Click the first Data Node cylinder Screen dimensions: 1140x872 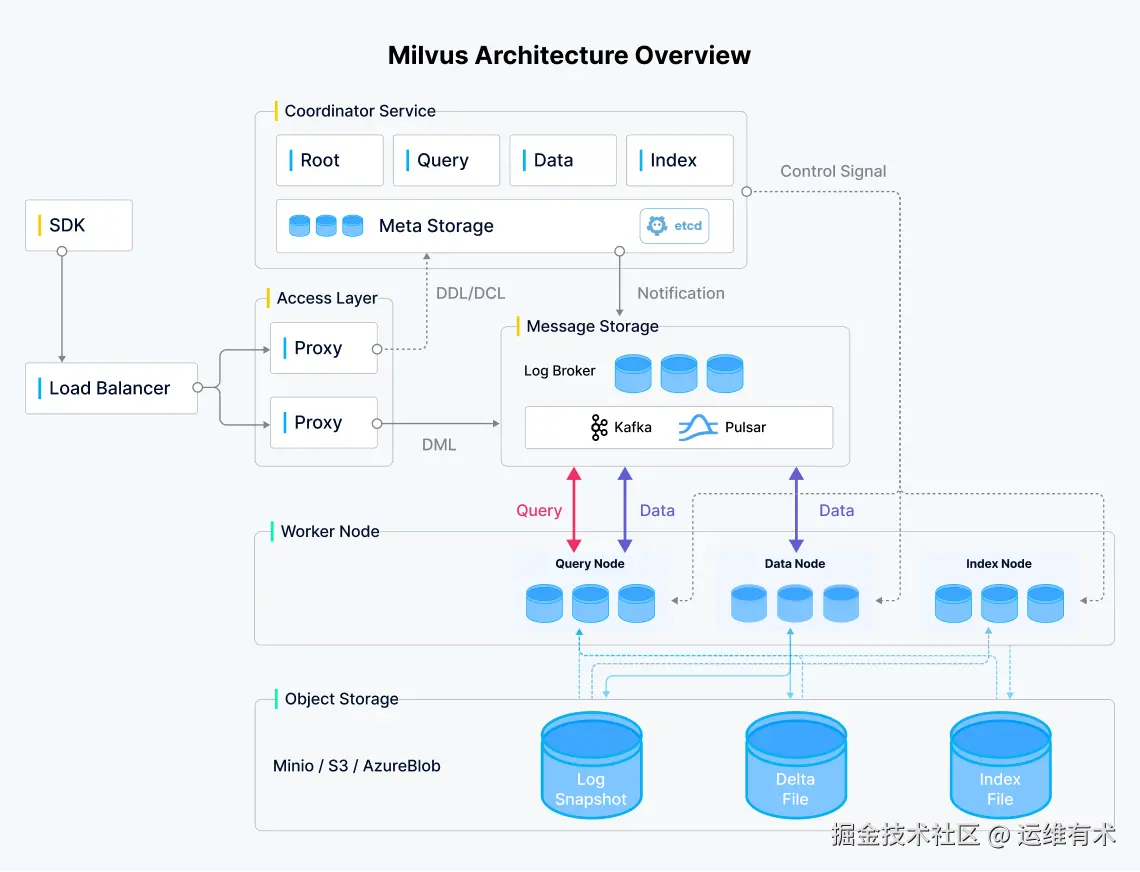pos(748,603)
